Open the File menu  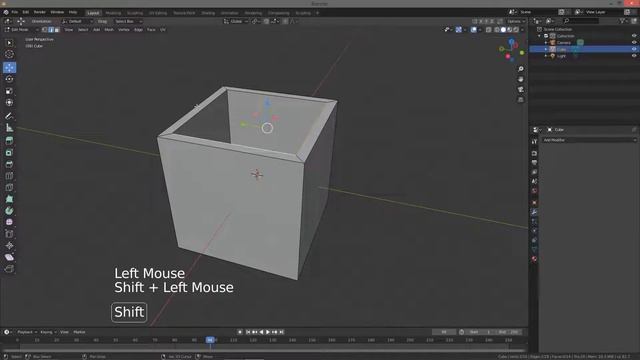click(15, 12)
